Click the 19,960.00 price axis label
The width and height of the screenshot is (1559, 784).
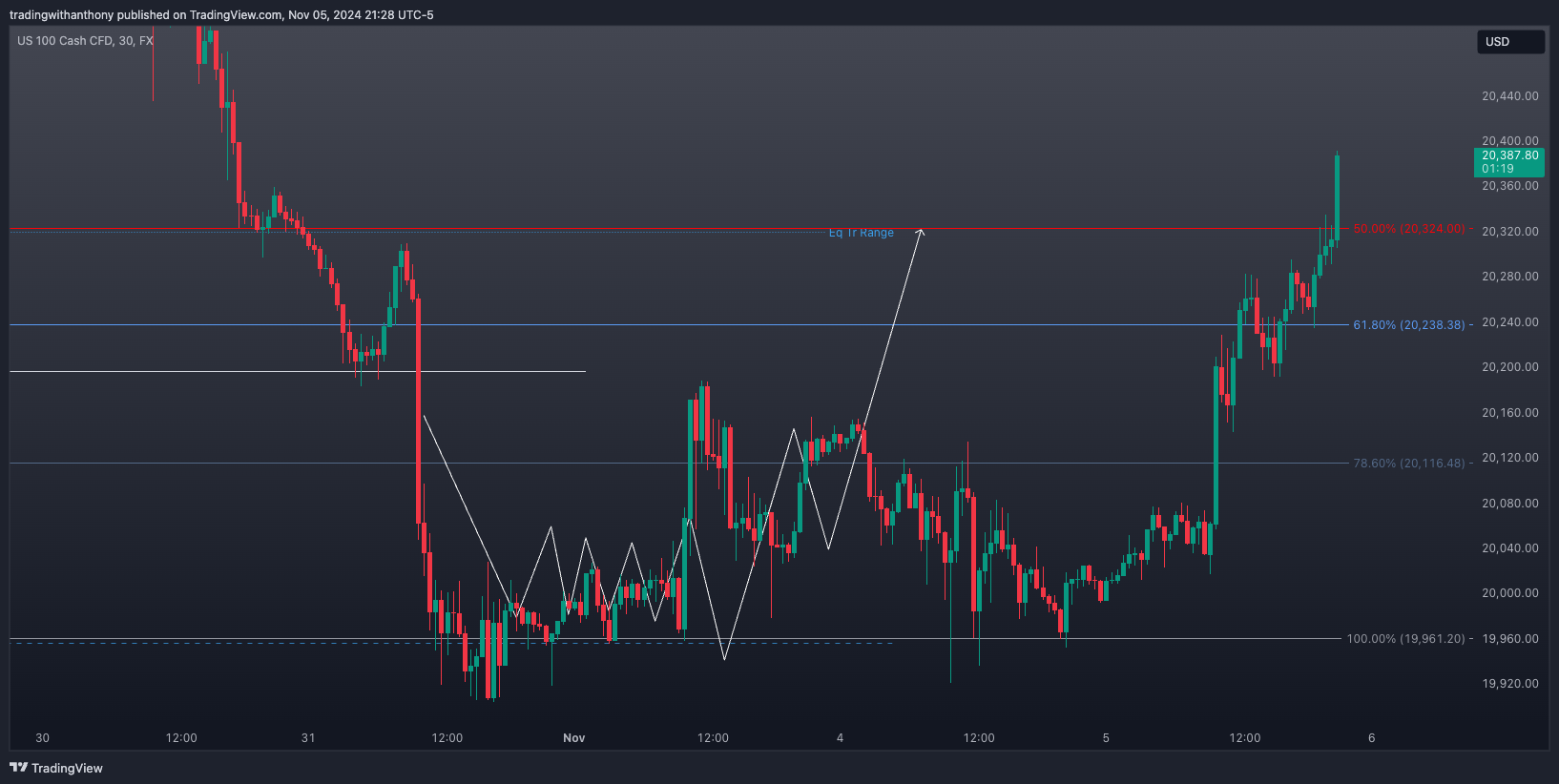coord(1510,639)
